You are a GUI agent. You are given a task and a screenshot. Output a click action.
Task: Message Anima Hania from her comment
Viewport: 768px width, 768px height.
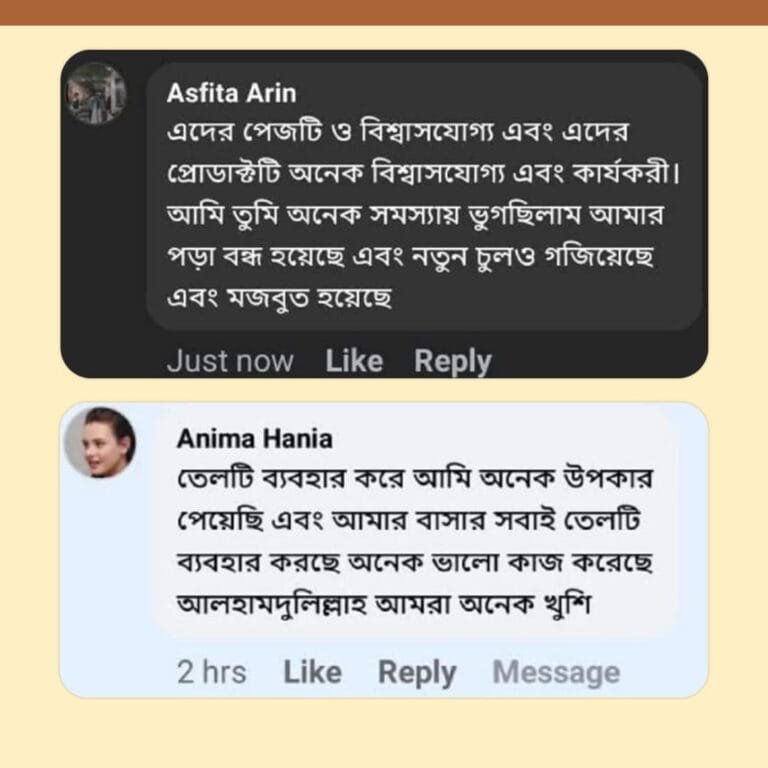click(x=556, y=673)
